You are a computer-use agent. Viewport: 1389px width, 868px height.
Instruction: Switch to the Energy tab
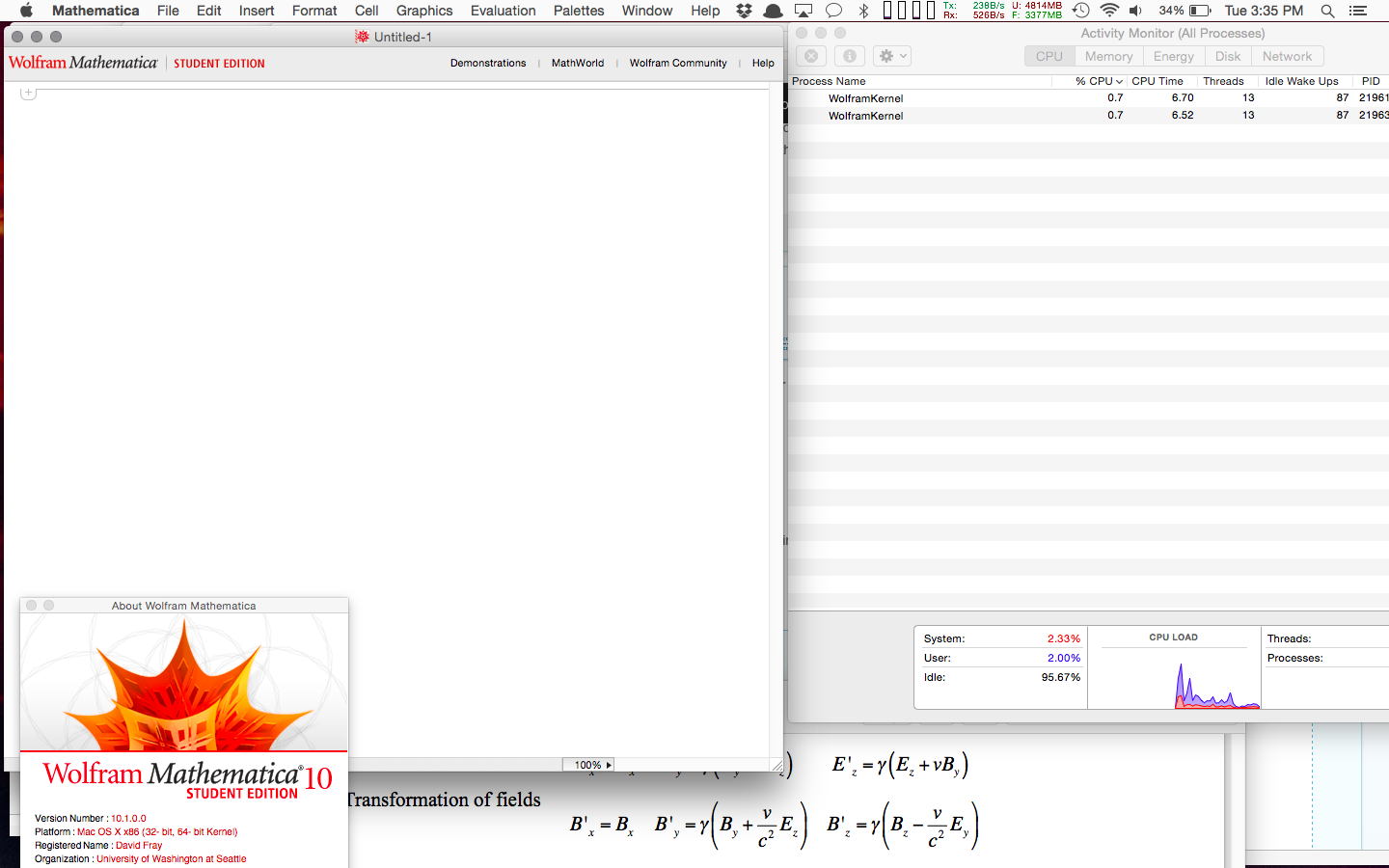(x=1174, y=56)
